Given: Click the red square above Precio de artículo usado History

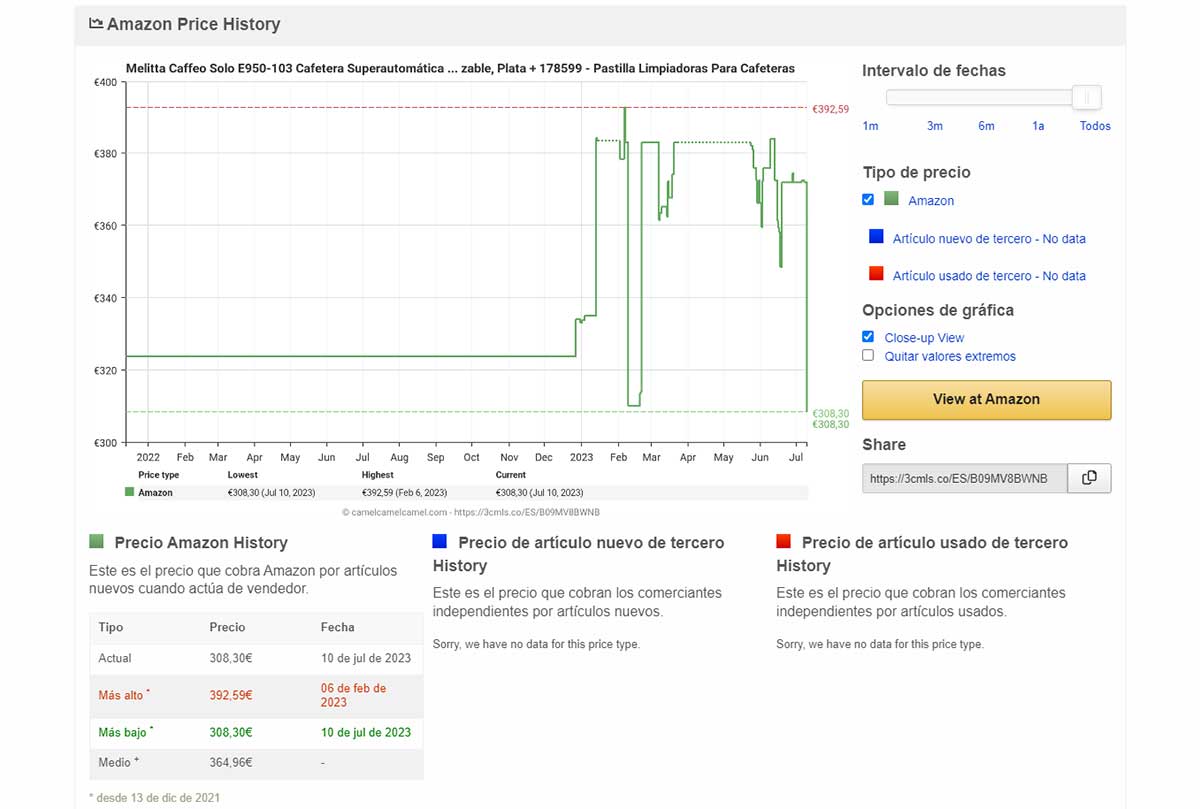Looking at the screenshot, I should click(x=784, y=541).
